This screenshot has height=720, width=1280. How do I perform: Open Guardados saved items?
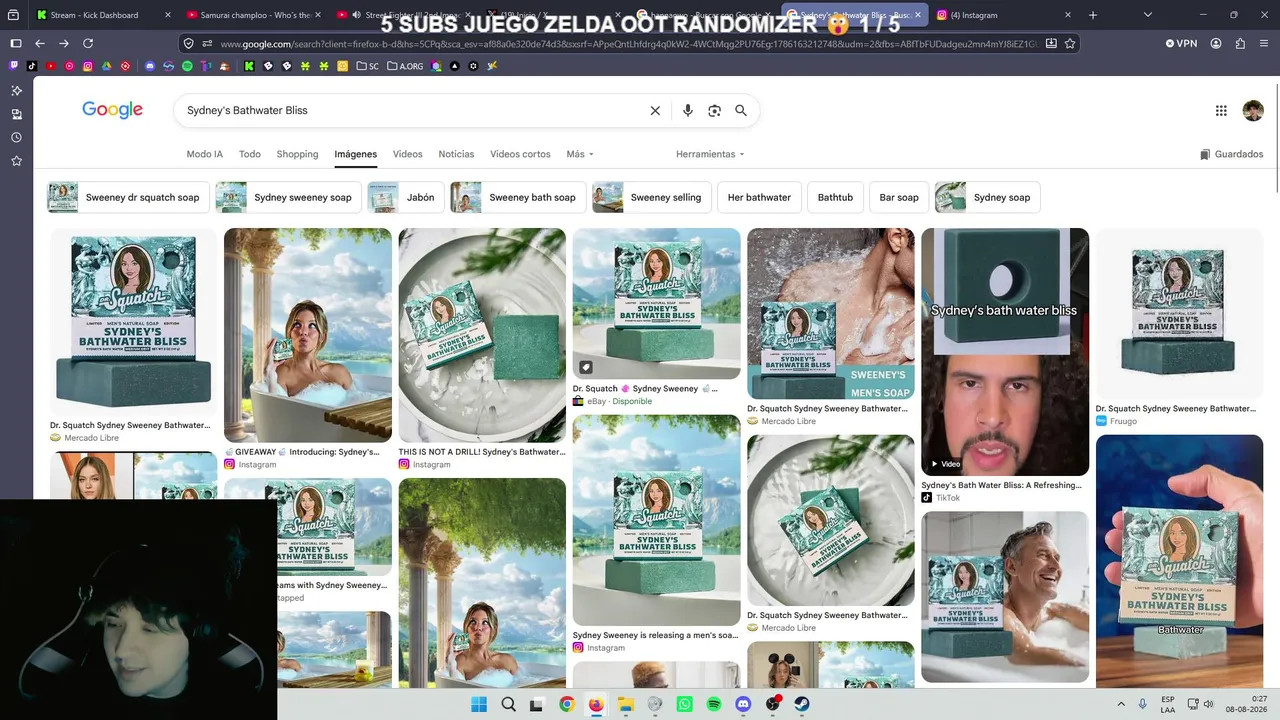pyautogui.click(x=1232, y=154)
